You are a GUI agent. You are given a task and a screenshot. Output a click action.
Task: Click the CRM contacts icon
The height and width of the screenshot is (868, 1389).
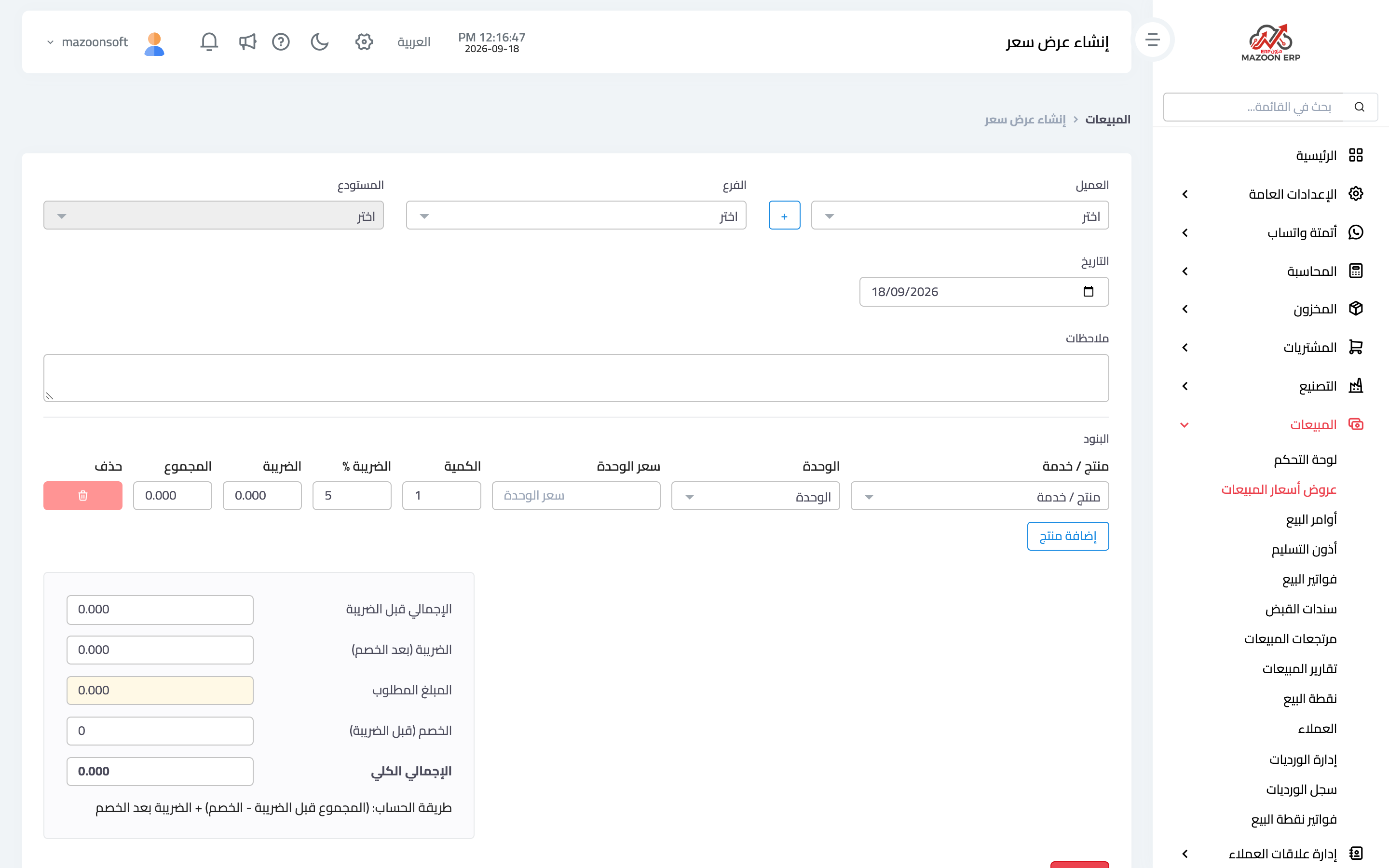coord(1356,853)
